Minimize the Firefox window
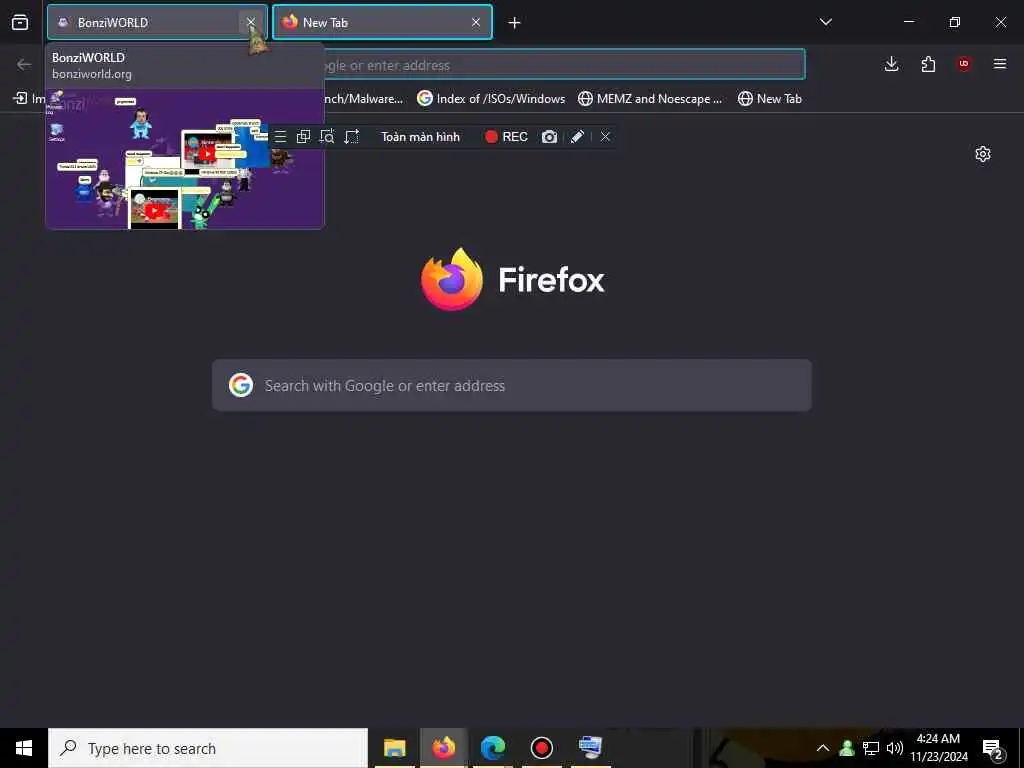Image resolution: width=1024 pixels, height=768 pixels. pos(908,22)
